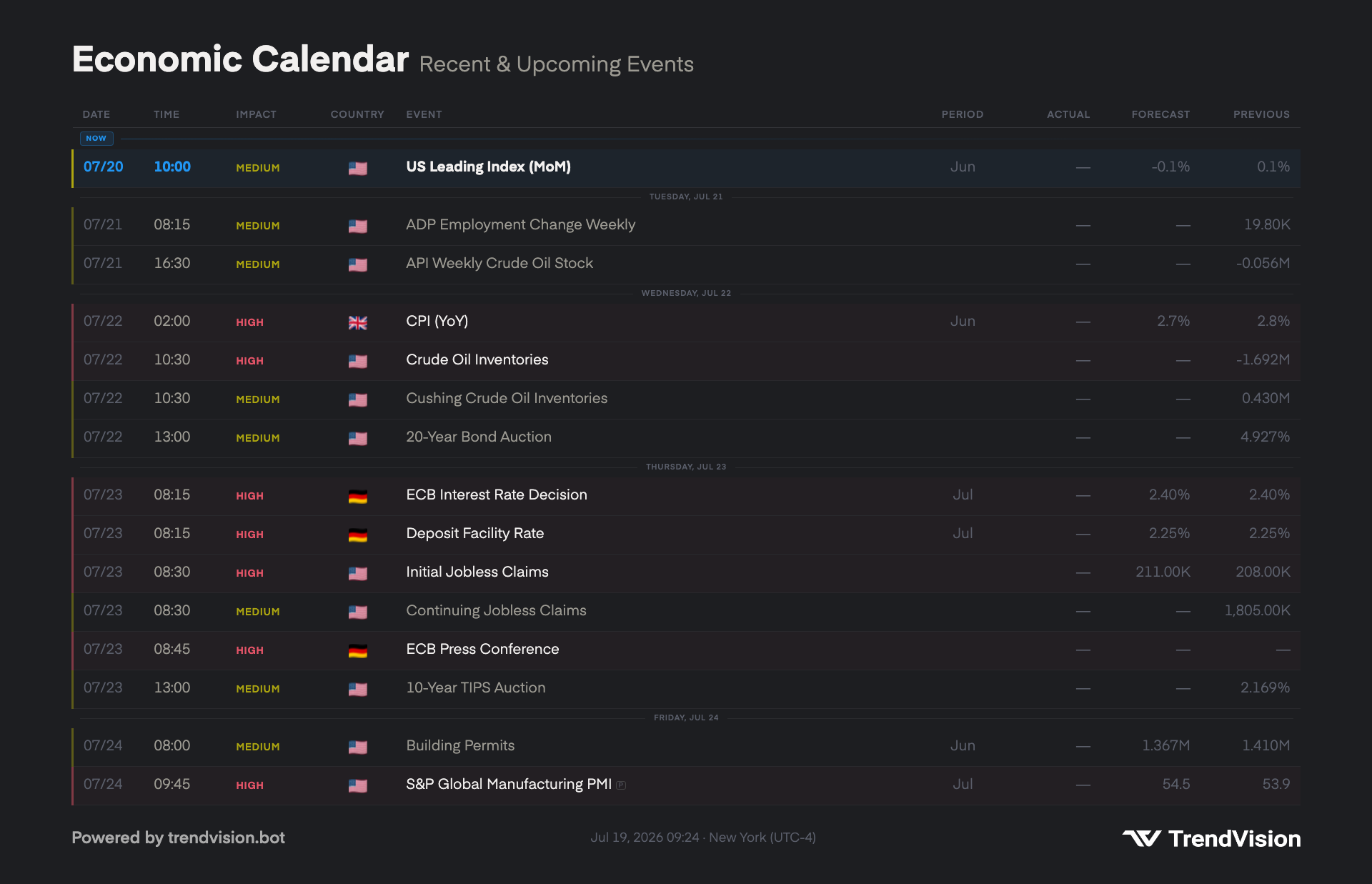Click the German flag for ECB Press Conference
Image resolution: width=1372 pixels, height=884 pixels.
click(x=357, y=650)
